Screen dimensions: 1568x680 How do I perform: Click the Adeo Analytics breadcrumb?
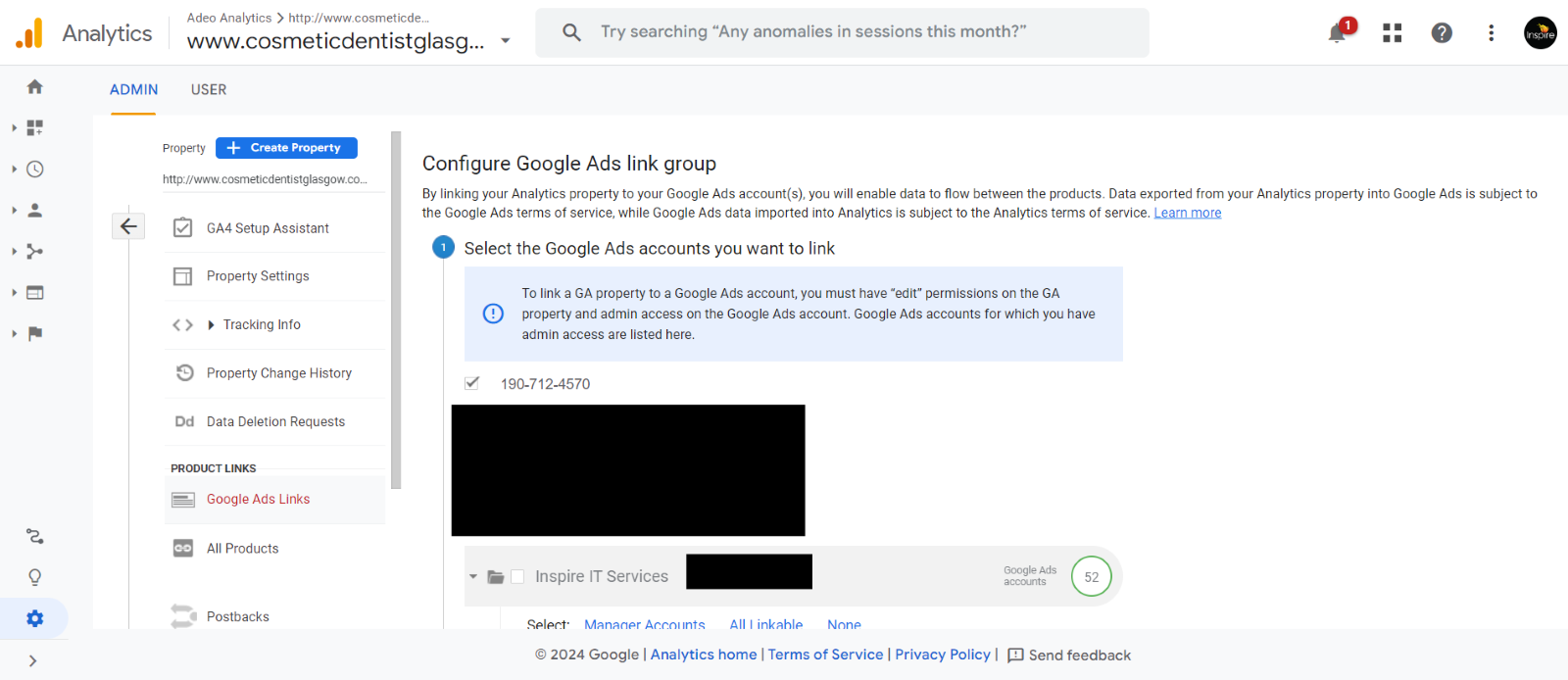(229, 18)
